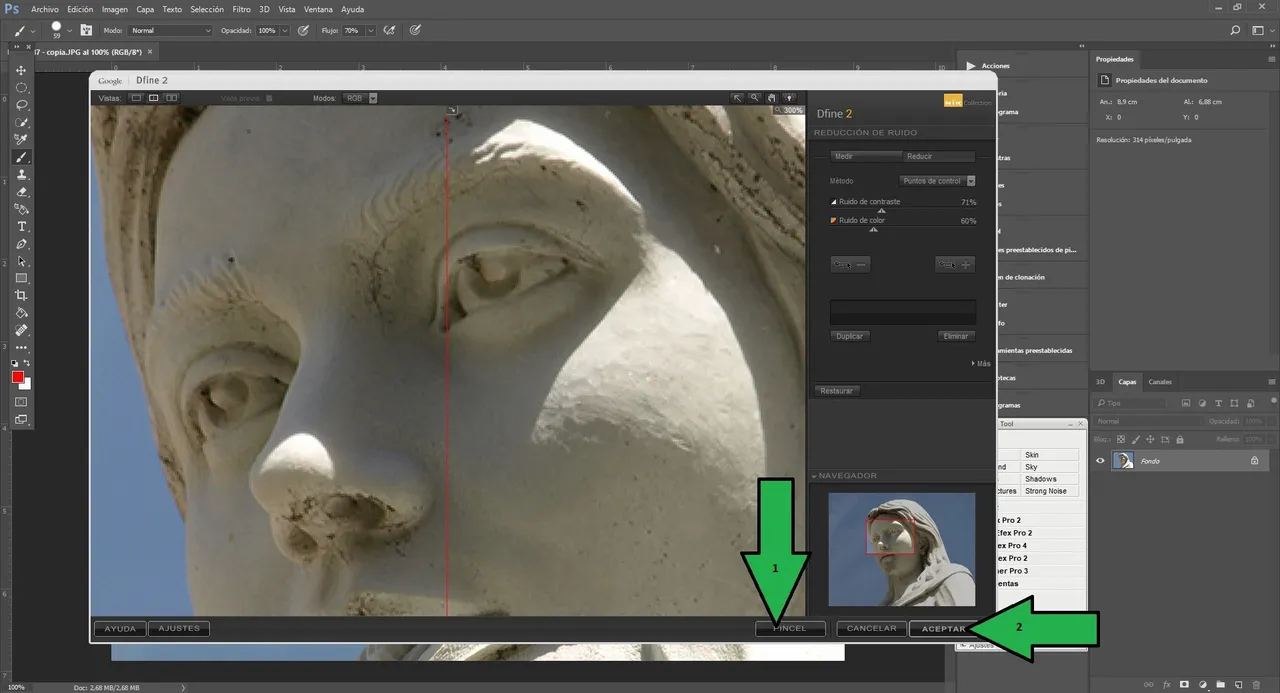Click the Fondo layer thumbnail
This screenshot has width=1280, height=693.
[x=1124, y=461]
